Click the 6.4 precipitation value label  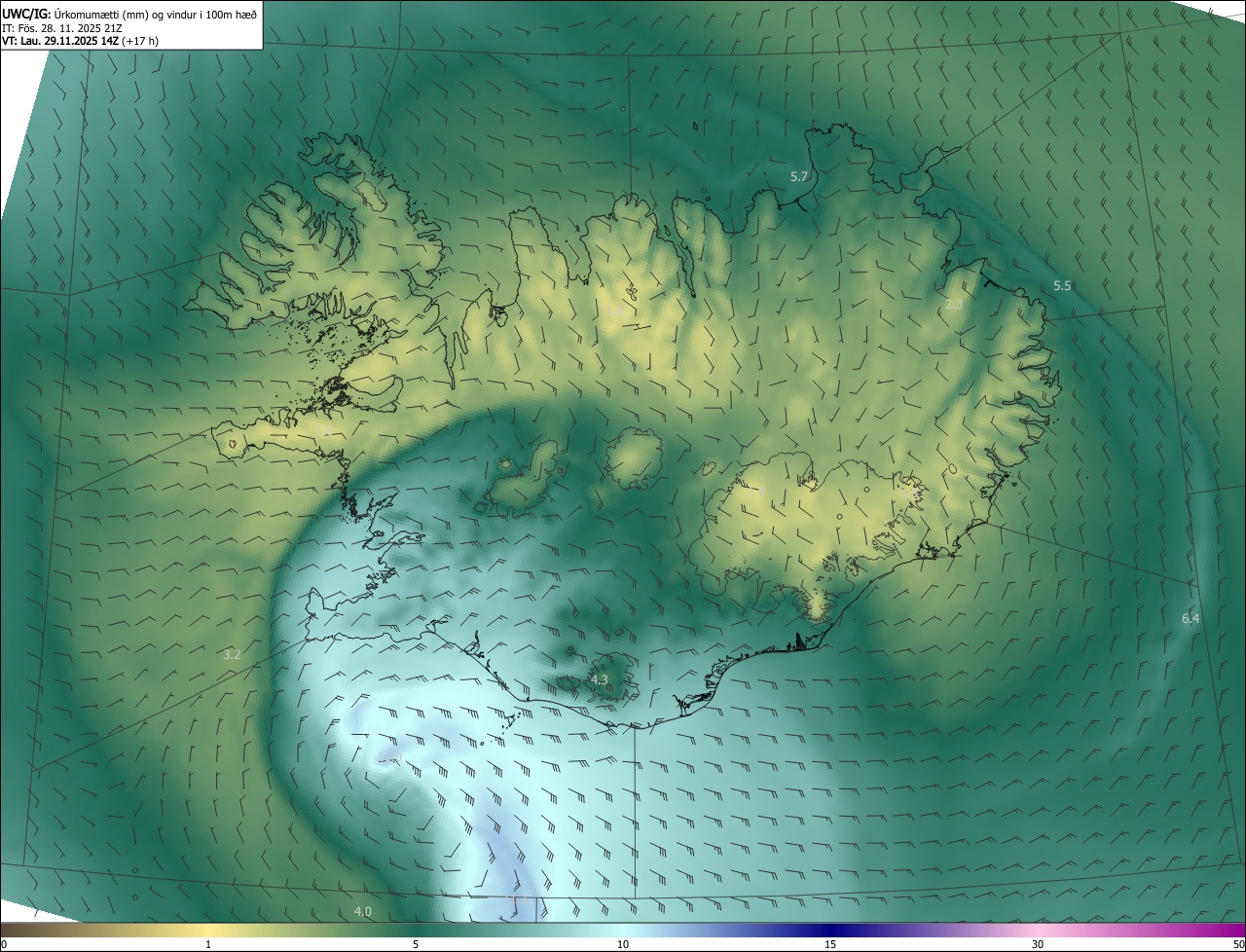(x=1191, y=618)
